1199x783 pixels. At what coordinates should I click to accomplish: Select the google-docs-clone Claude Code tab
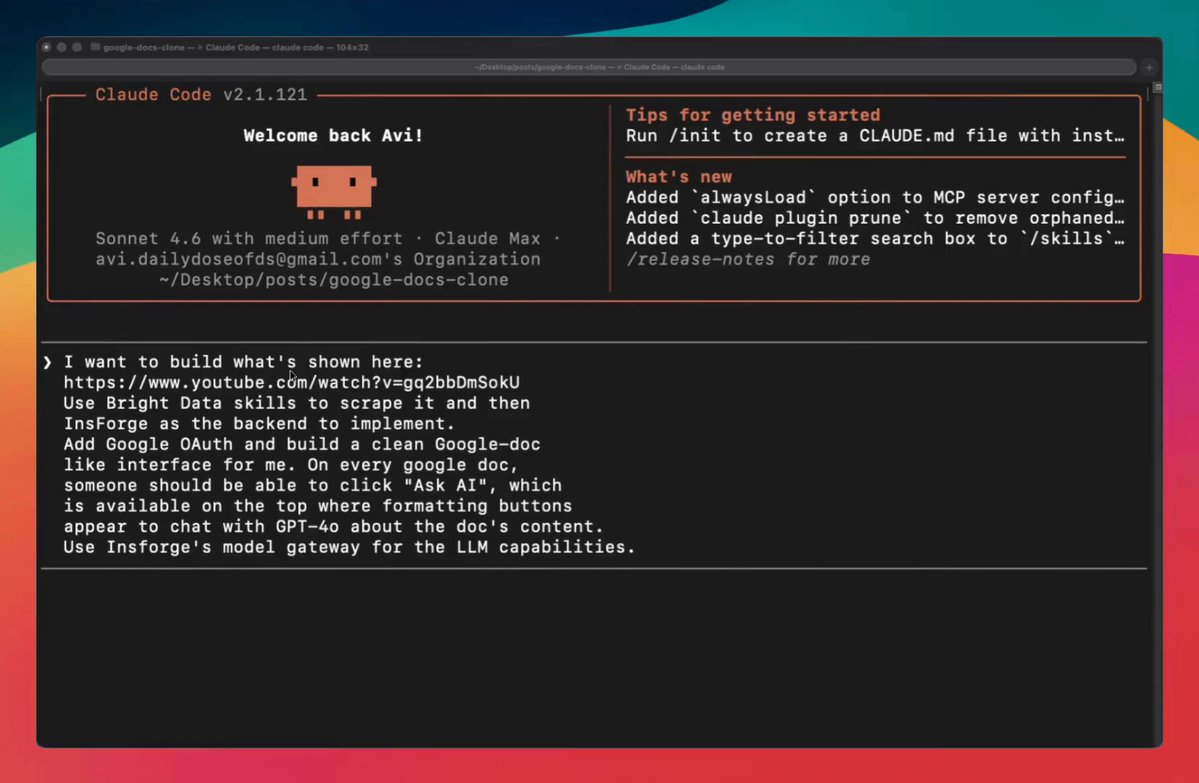(x=589, y=67)
